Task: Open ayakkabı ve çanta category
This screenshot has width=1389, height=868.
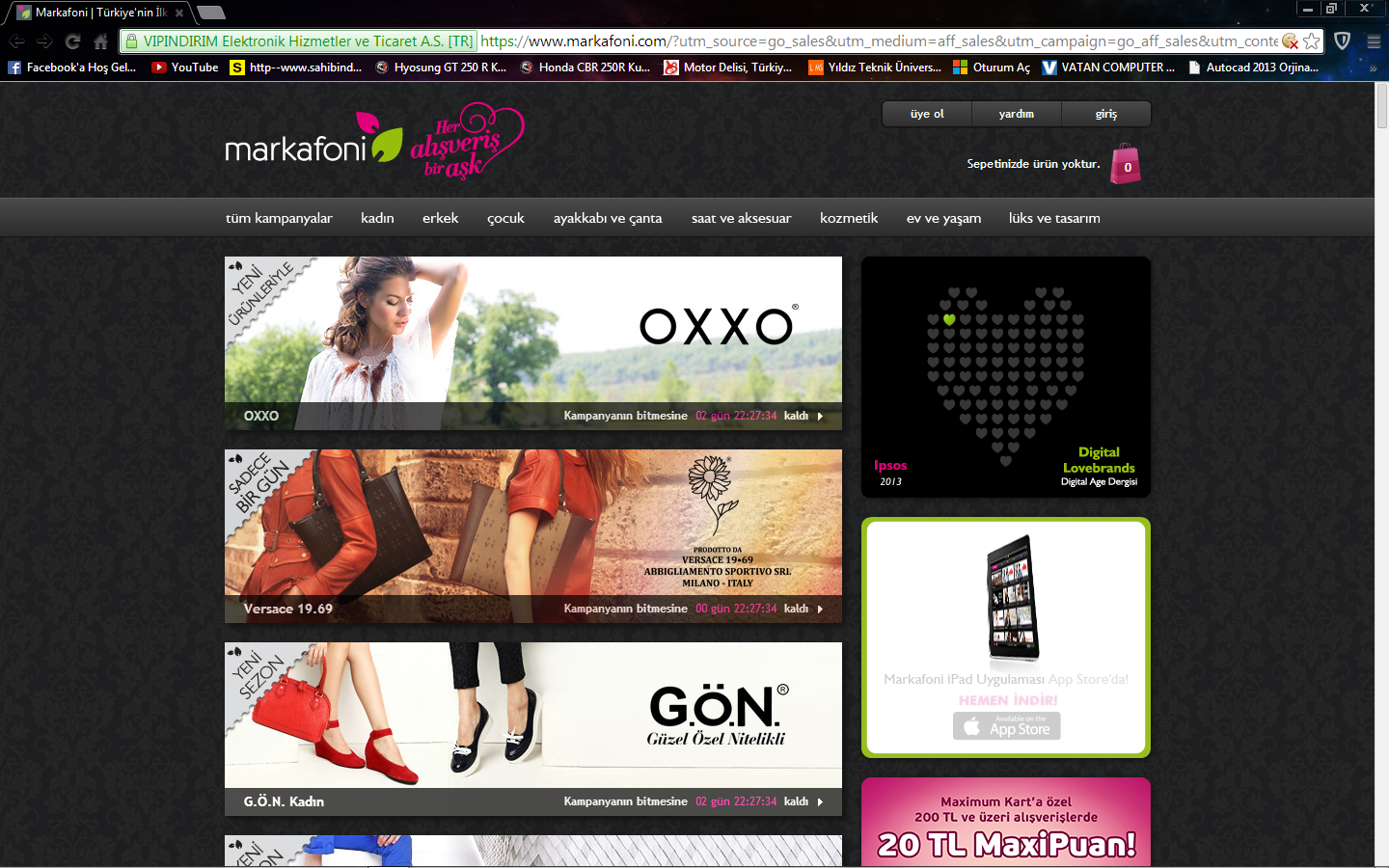Action: [608, 219]
